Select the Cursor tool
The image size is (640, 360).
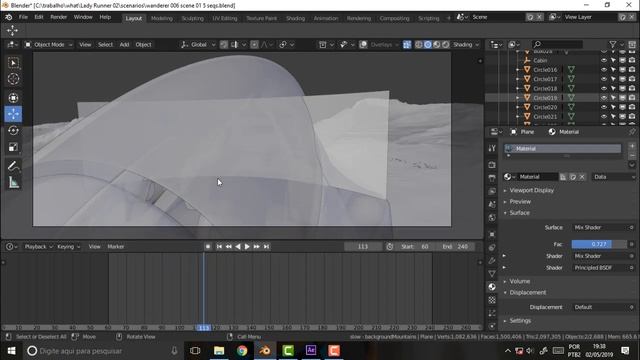(x=13, y=79)
